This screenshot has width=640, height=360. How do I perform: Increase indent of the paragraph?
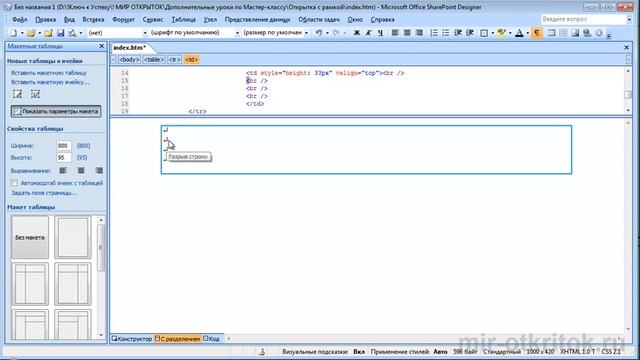pos(470,33)
